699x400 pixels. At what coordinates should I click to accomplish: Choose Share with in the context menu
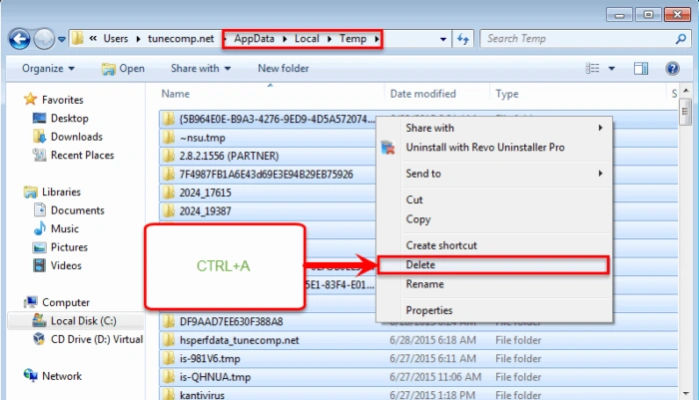(494, 128)
